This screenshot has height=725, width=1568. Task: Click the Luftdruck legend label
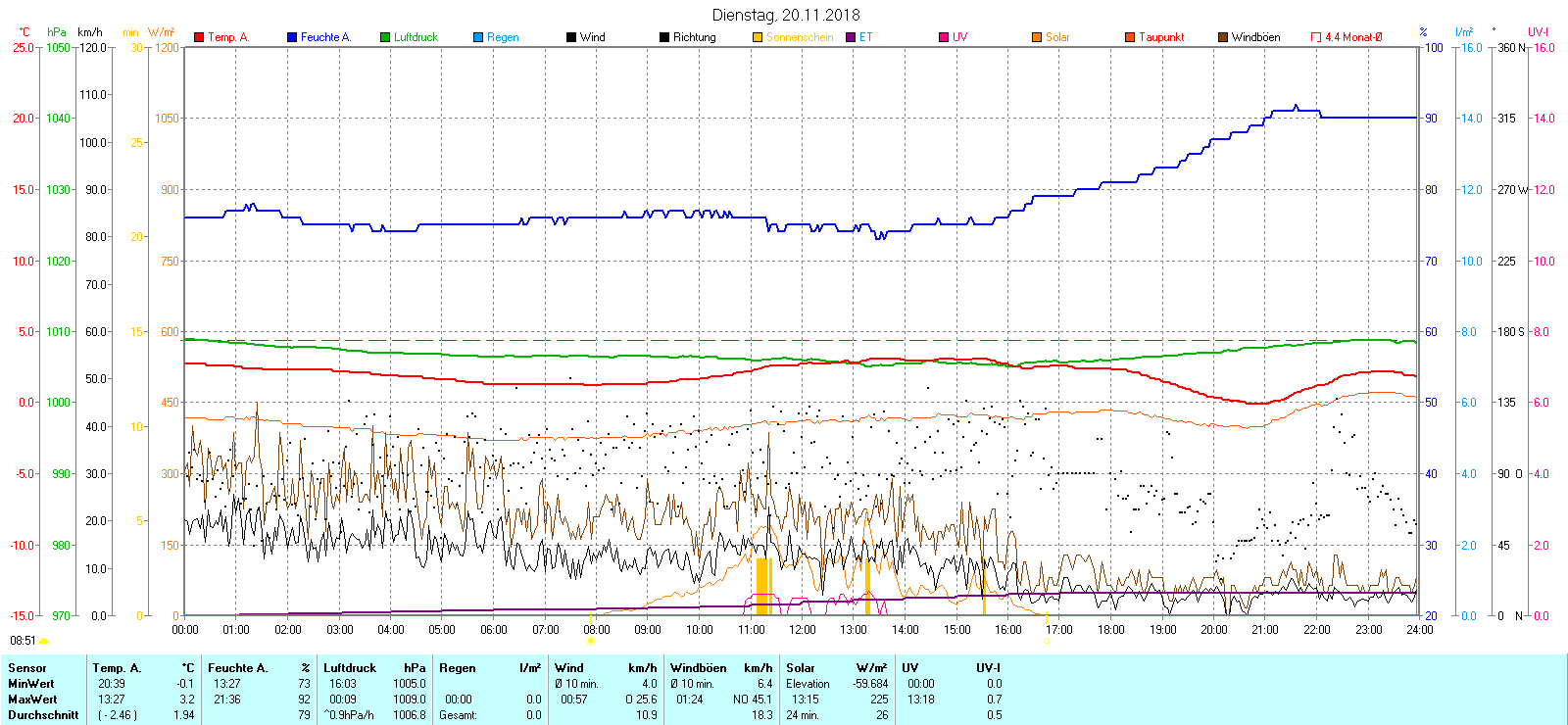click(x=416, y=37)
